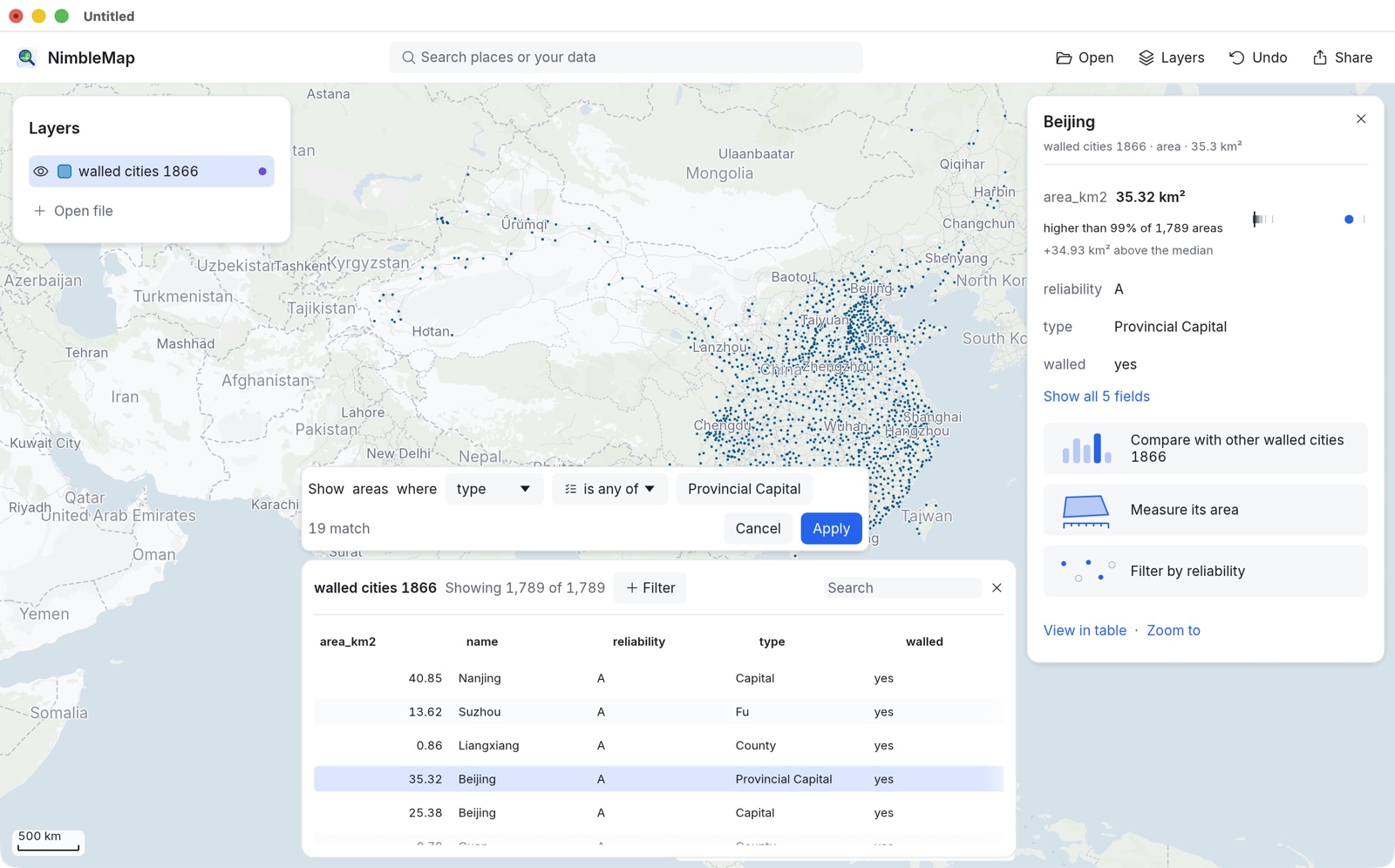Click Compare with other walled cities chart icon
This screenshot has height=868, width=1395.
1086,448
